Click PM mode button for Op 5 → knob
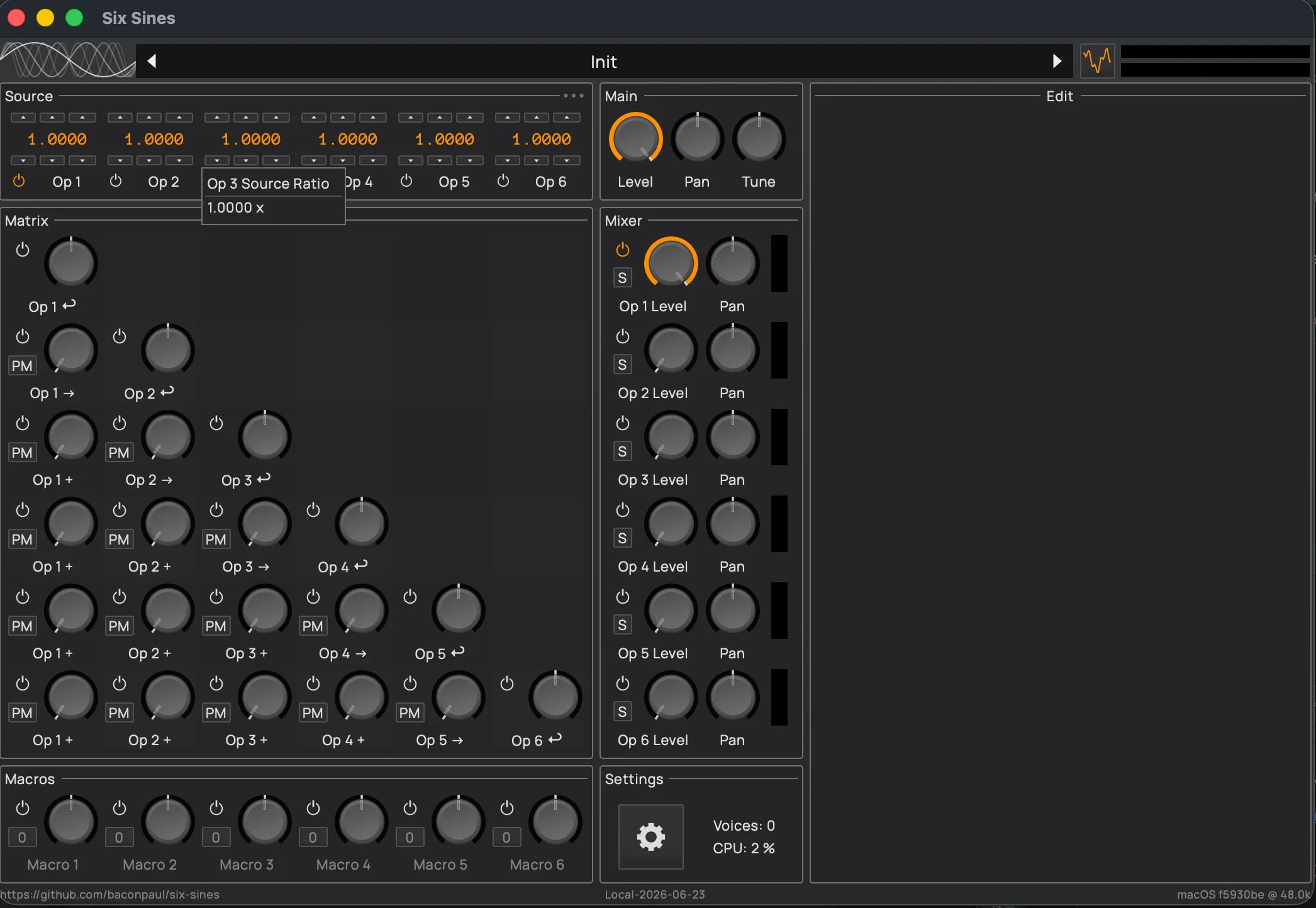Image resolution: width=1316 pixels, height=908 pixels. (x=410, y=712)
